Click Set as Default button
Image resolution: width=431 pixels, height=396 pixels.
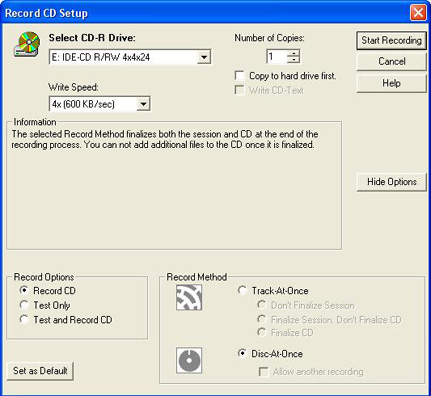coord(40,371)
